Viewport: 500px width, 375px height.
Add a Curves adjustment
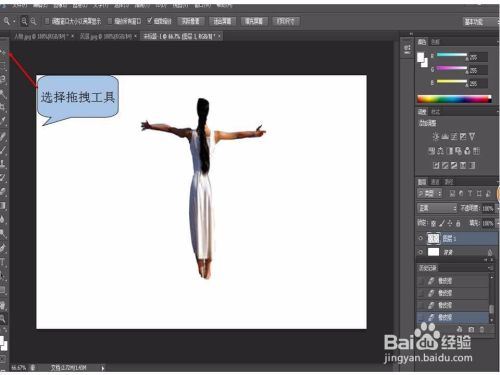[454, 136]
